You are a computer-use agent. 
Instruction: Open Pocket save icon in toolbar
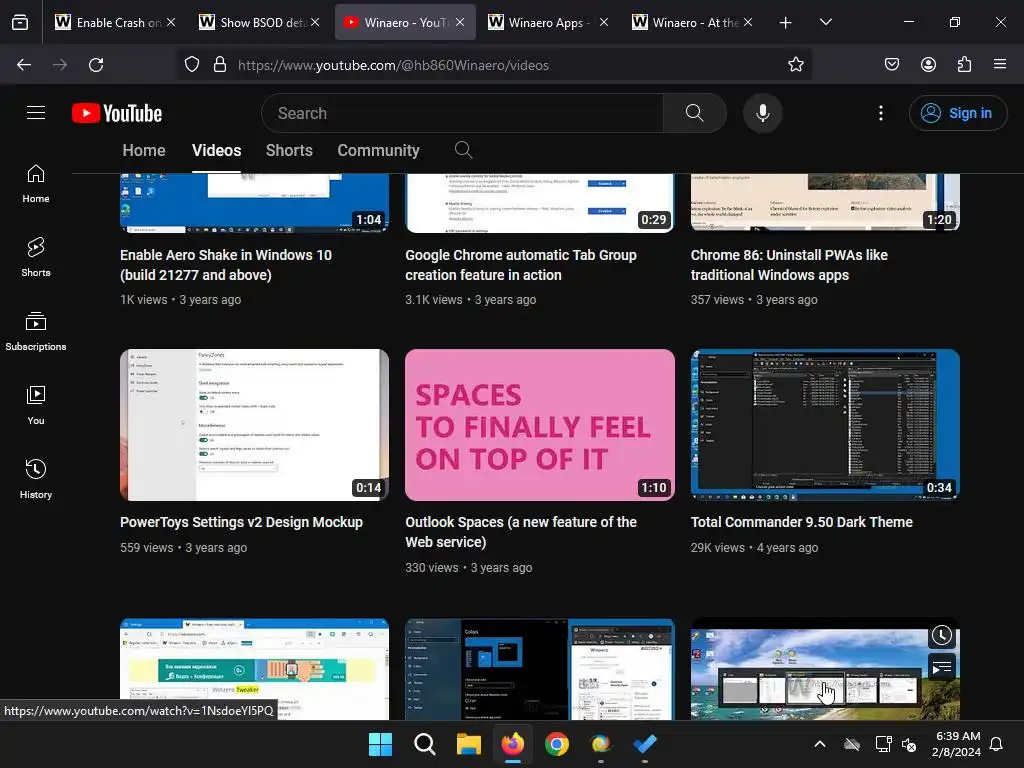pyautogui.click(x=891, y=65)
